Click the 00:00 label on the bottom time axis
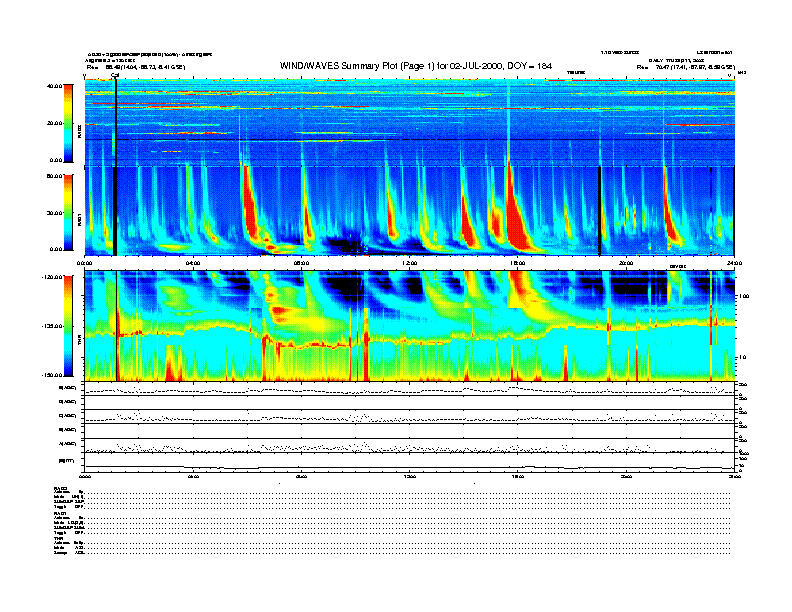 (86, 477)
